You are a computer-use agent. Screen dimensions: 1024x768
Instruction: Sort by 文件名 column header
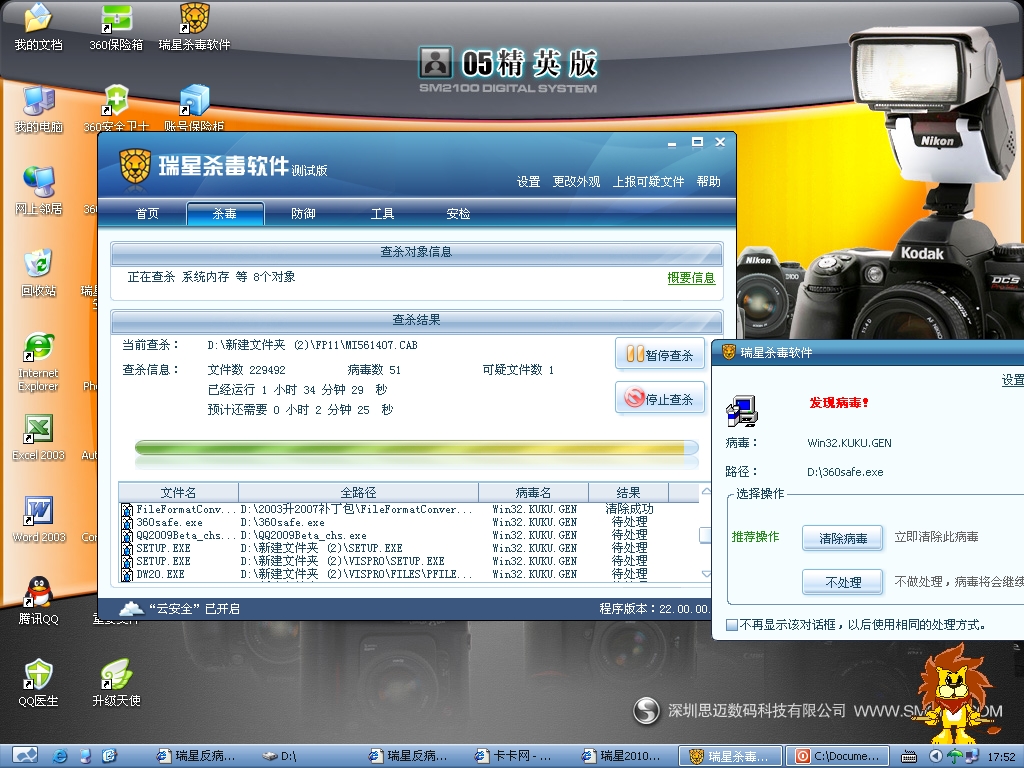[x=178, y=492]
